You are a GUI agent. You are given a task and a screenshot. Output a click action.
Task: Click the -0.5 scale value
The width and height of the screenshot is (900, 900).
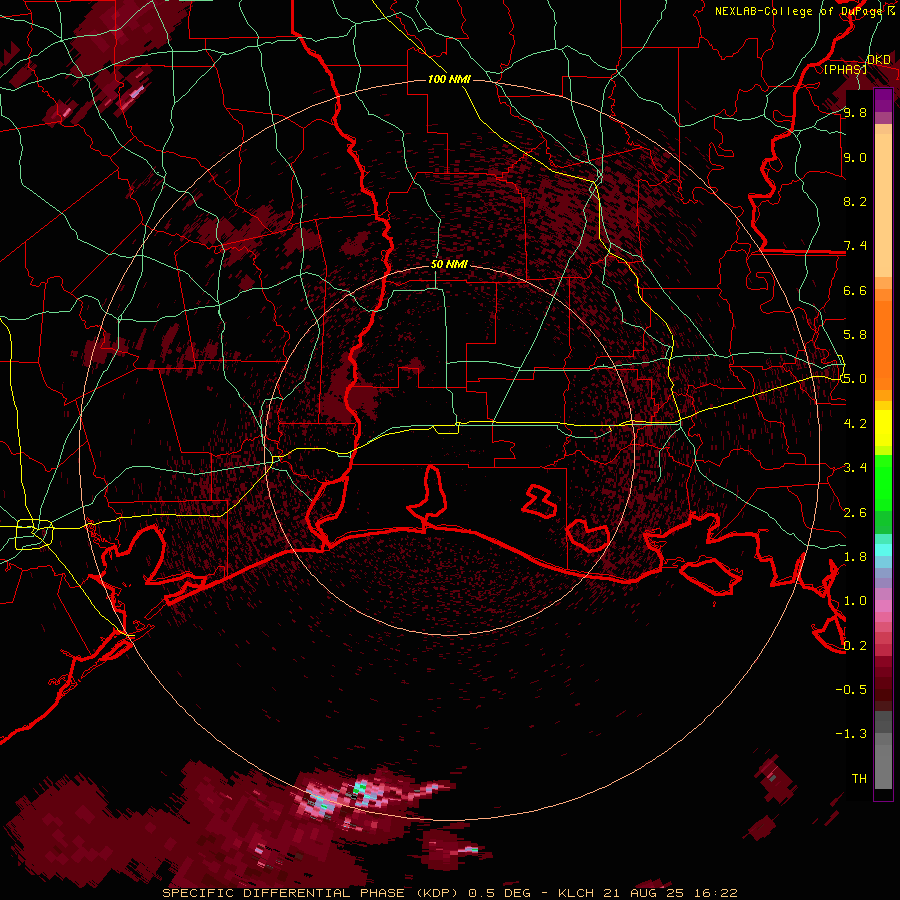pyautogui.click(x=851, y=690)
